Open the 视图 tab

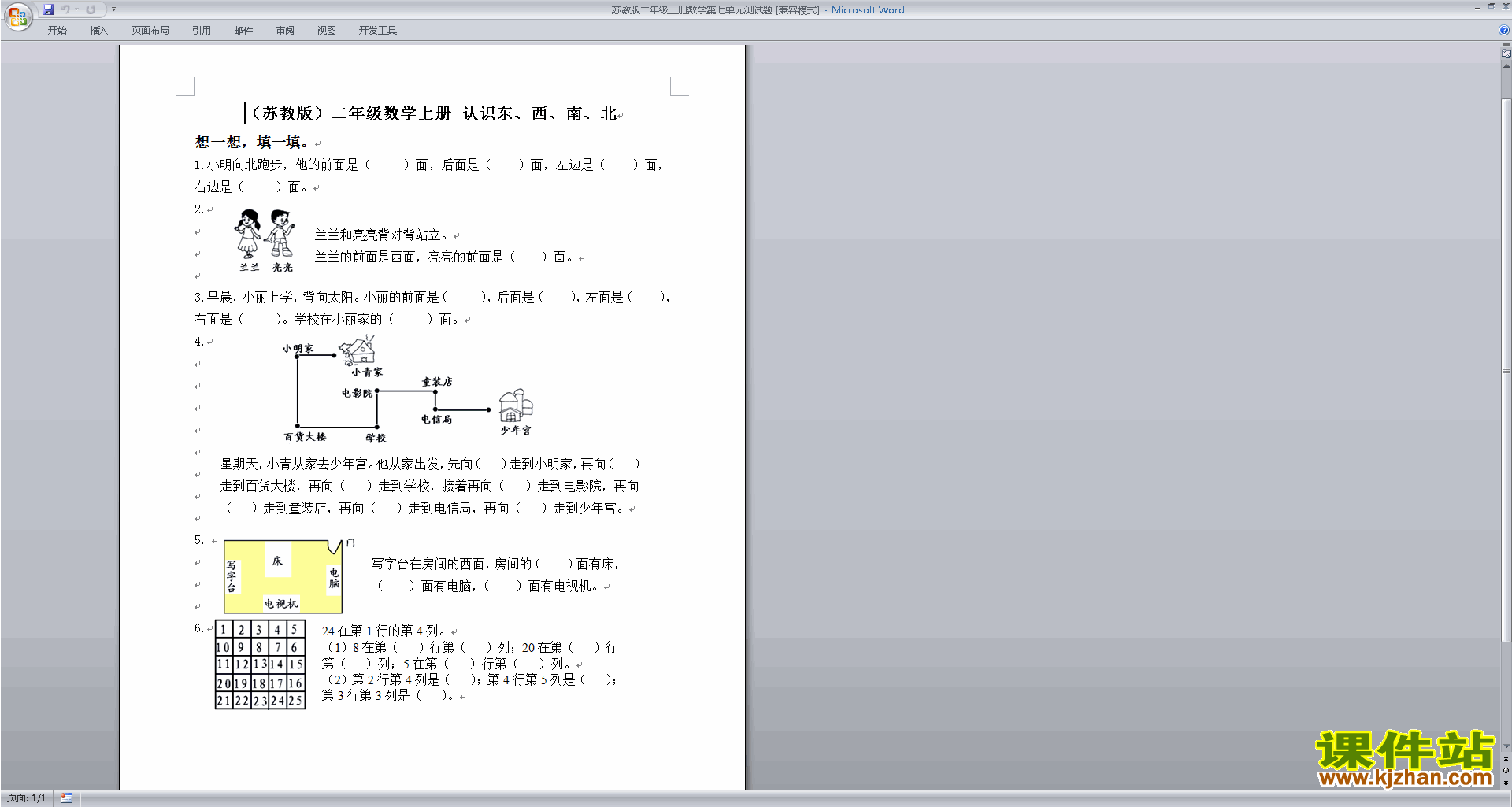(x=327, y=30)
